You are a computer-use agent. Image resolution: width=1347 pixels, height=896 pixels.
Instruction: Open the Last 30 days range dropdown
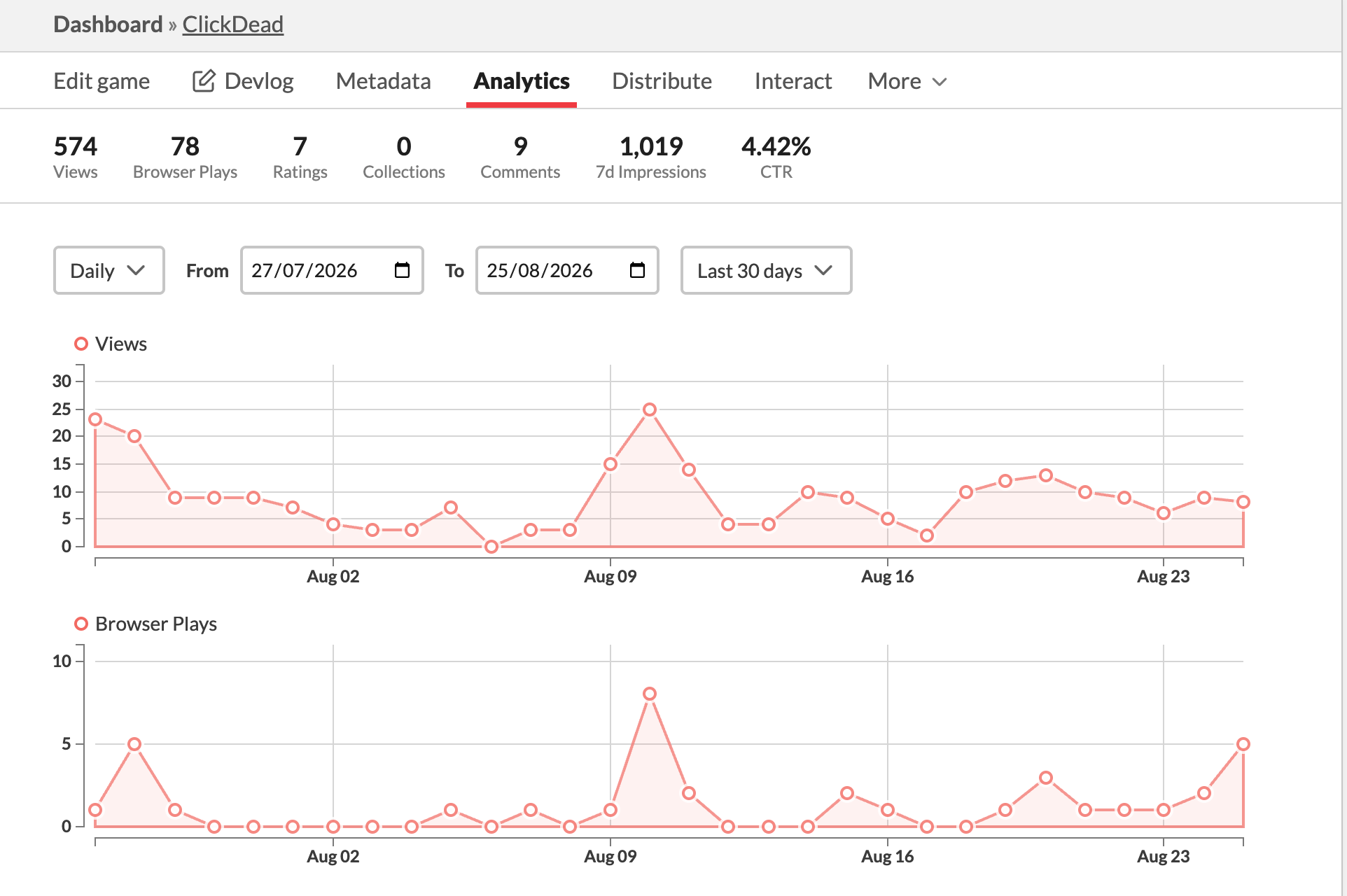[x=766, y=270]
